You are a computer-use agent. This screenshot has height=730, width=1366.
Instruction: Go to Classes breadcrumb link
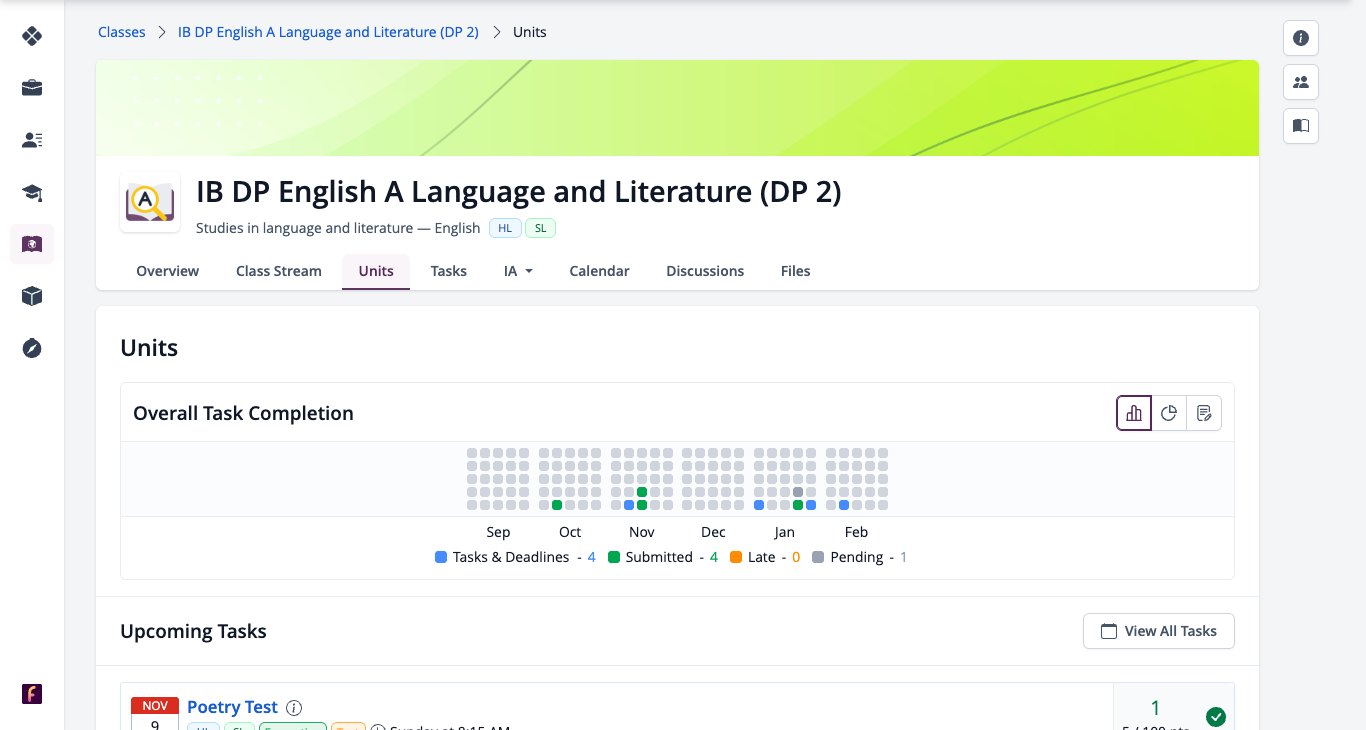tap(122, 32)
